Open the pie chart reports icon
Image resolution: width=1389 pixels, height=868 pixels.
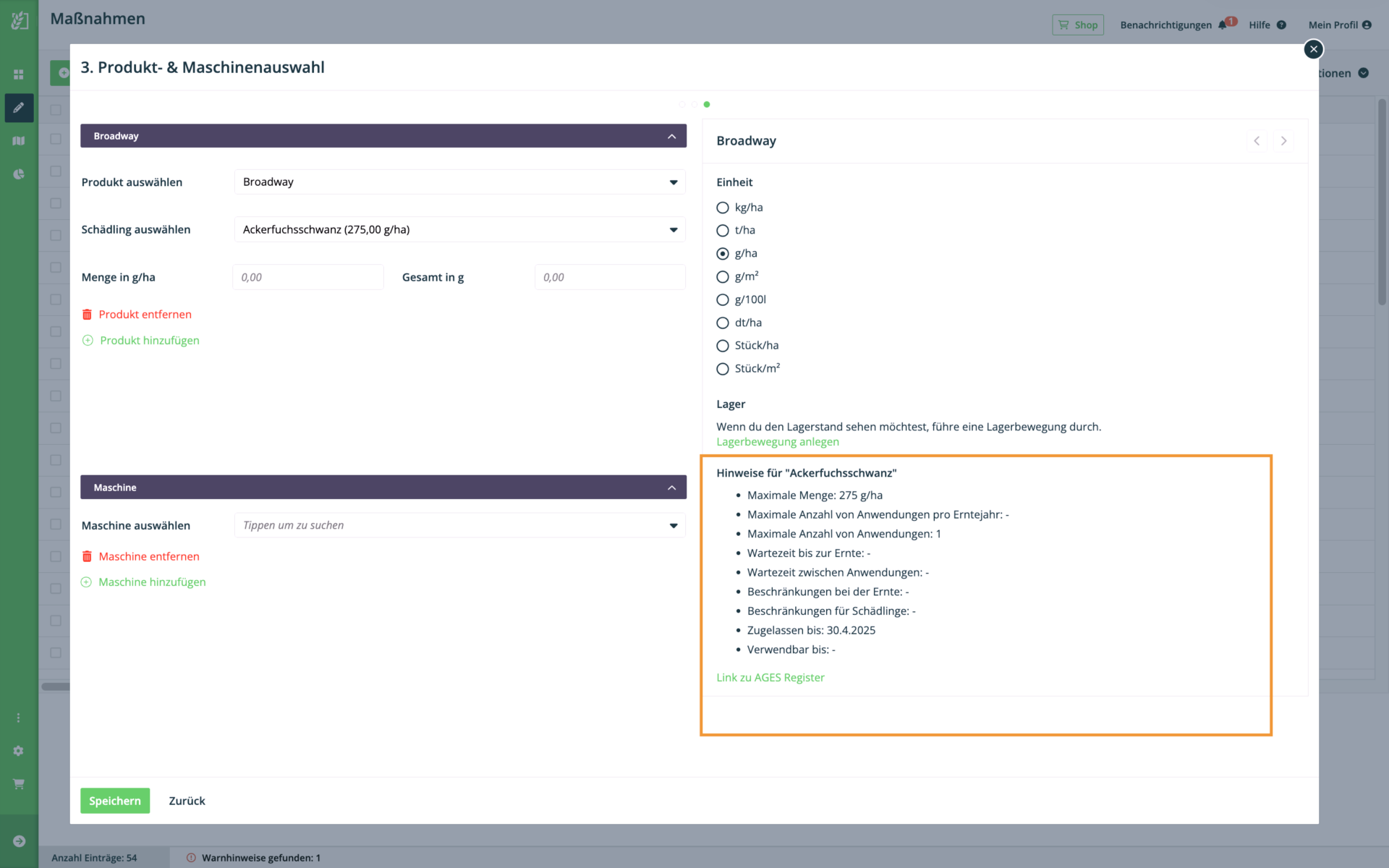(19, 174)
